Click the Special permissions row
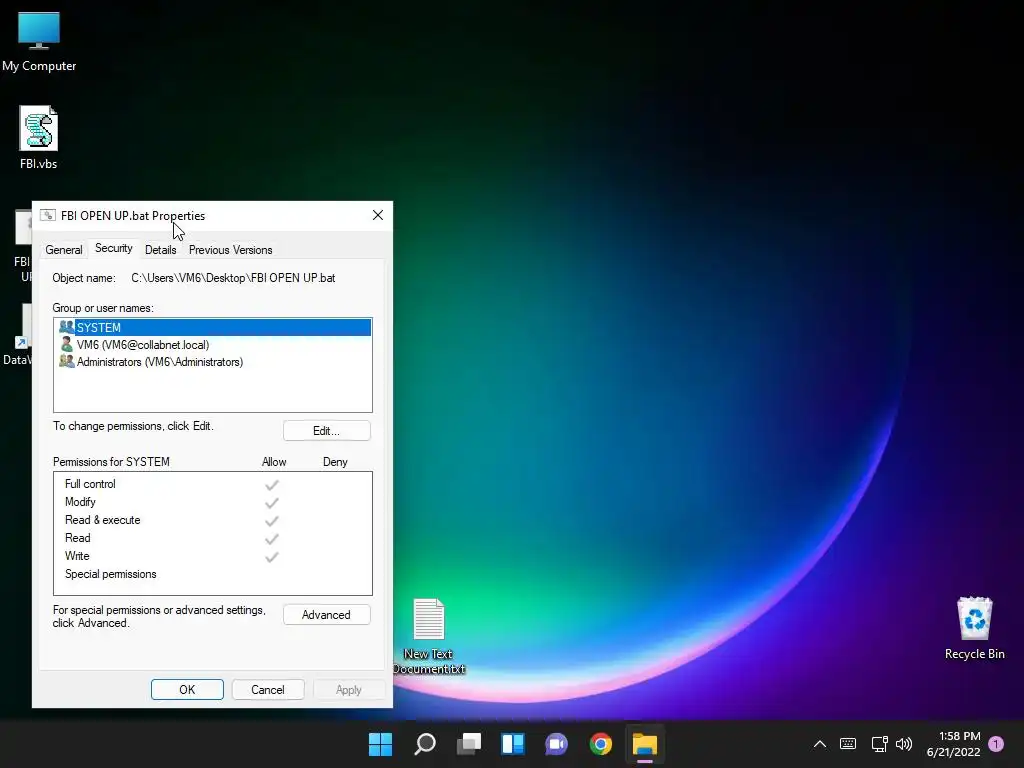1024x768 pixels. tap(213, 574)
